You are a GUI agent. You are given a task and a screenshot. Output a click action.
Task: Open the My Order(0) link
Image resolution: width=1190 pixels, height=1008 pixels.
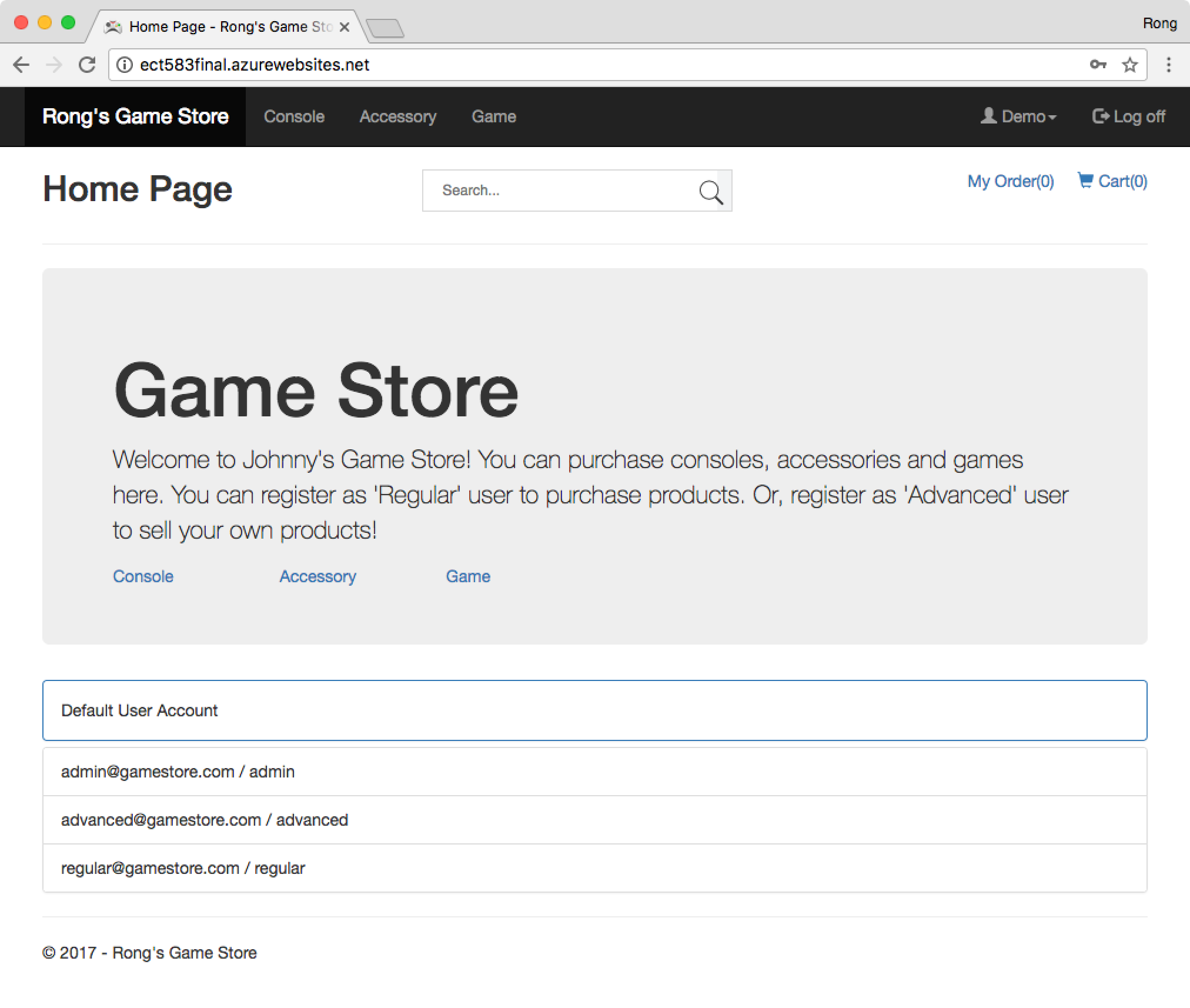point(1011,181)
